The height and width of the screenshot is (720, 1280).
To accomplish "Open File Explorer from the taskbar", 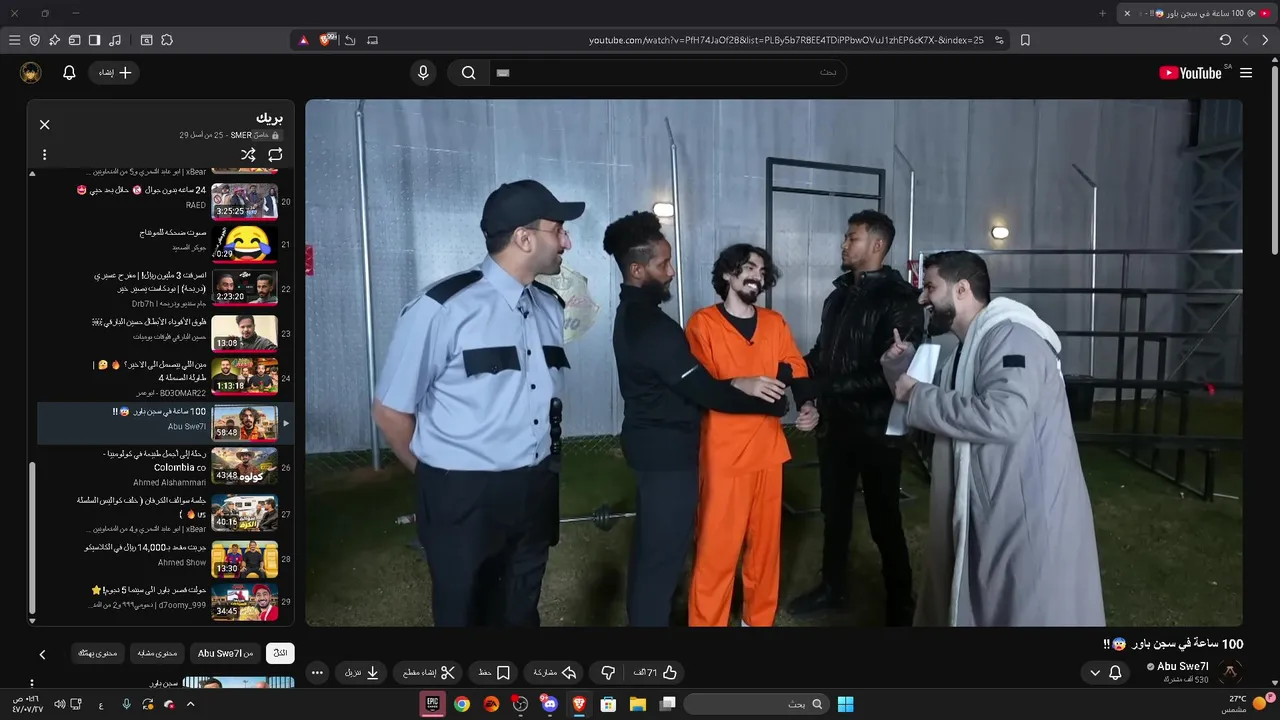I will tap(637, 704).
